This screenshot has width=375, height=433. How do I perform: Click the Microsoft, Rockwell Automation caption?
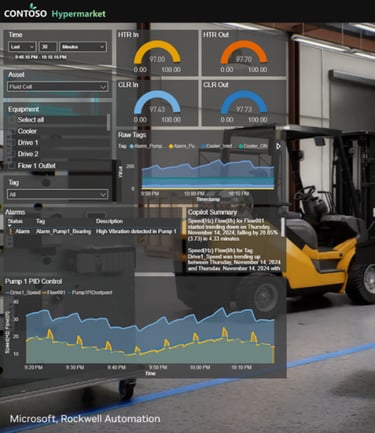[x=85, y=419]
